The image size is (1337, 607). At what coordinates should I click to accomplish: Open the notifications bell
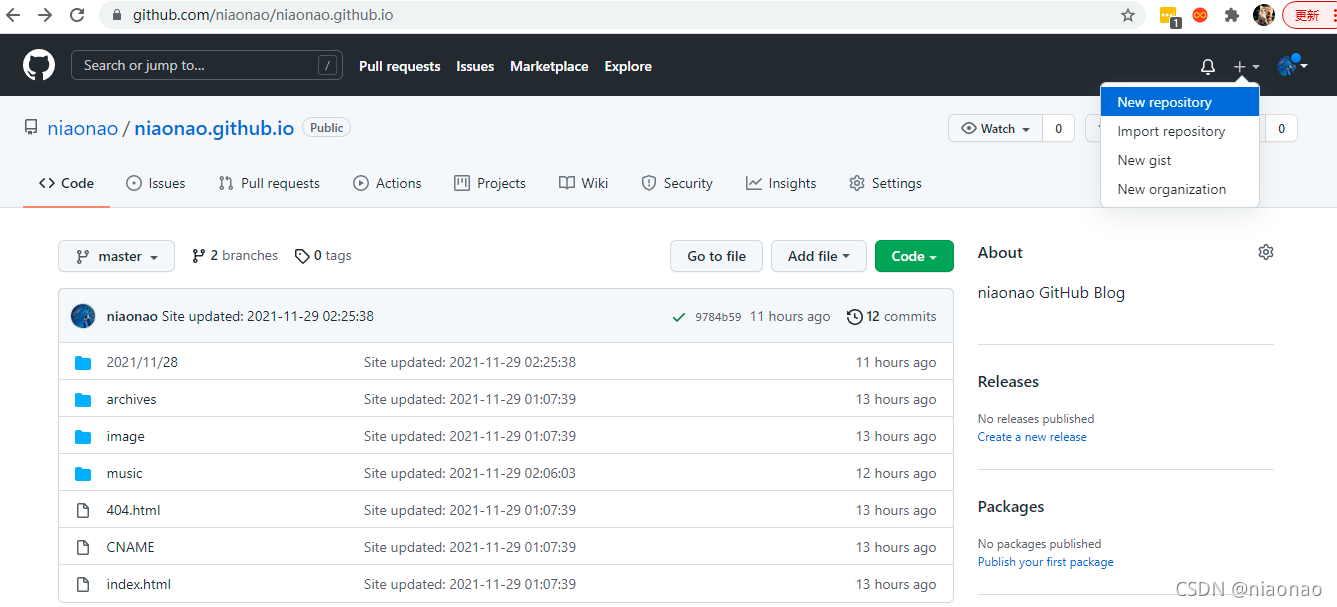point(1208,66)
